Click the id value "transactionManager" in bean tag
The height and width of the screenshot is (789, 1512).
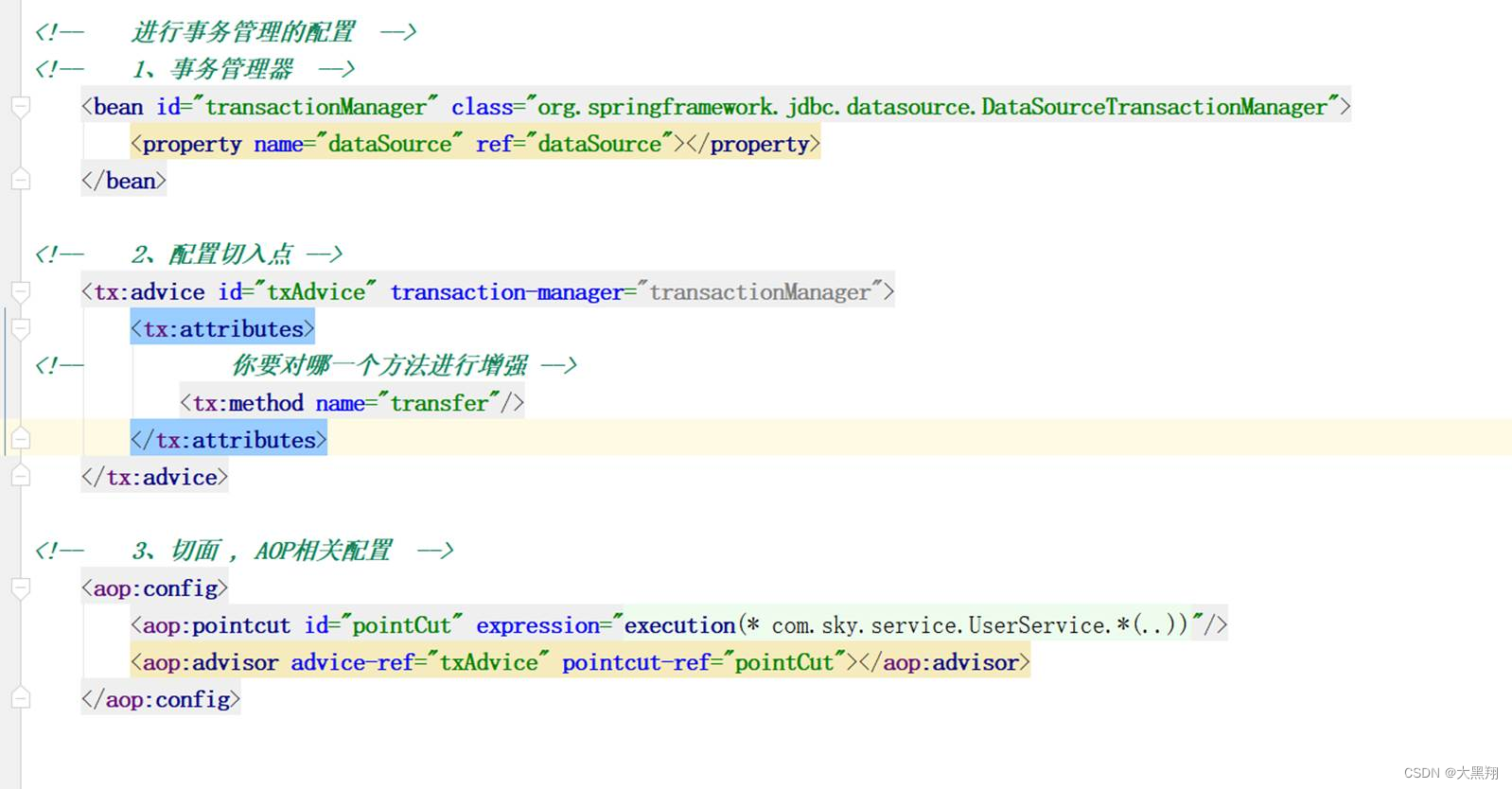316,107
